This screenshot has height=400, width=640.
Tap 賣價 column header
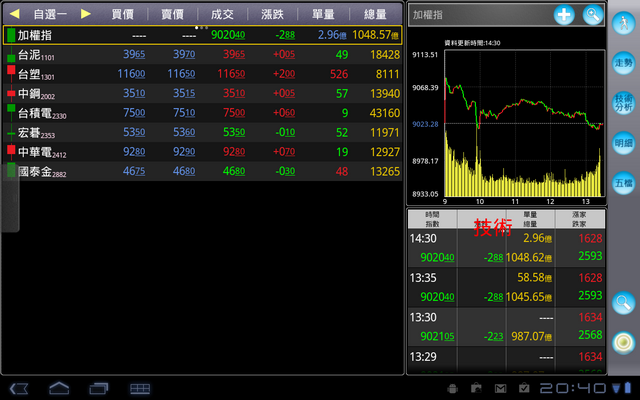tap(172, 14)
